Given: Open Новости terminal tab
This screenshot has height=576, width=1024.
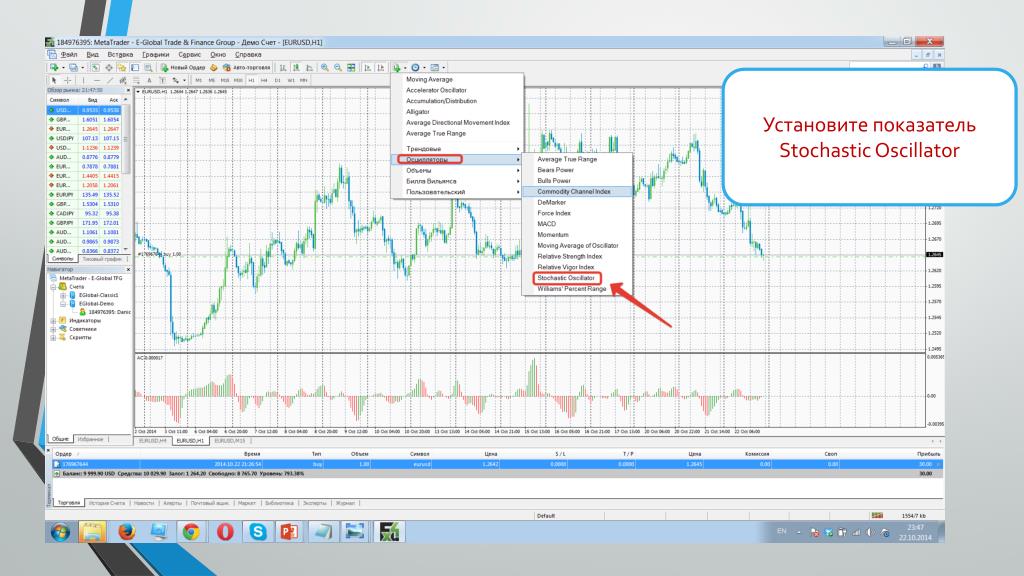Looking at the screenshot, I should (144, 503).
